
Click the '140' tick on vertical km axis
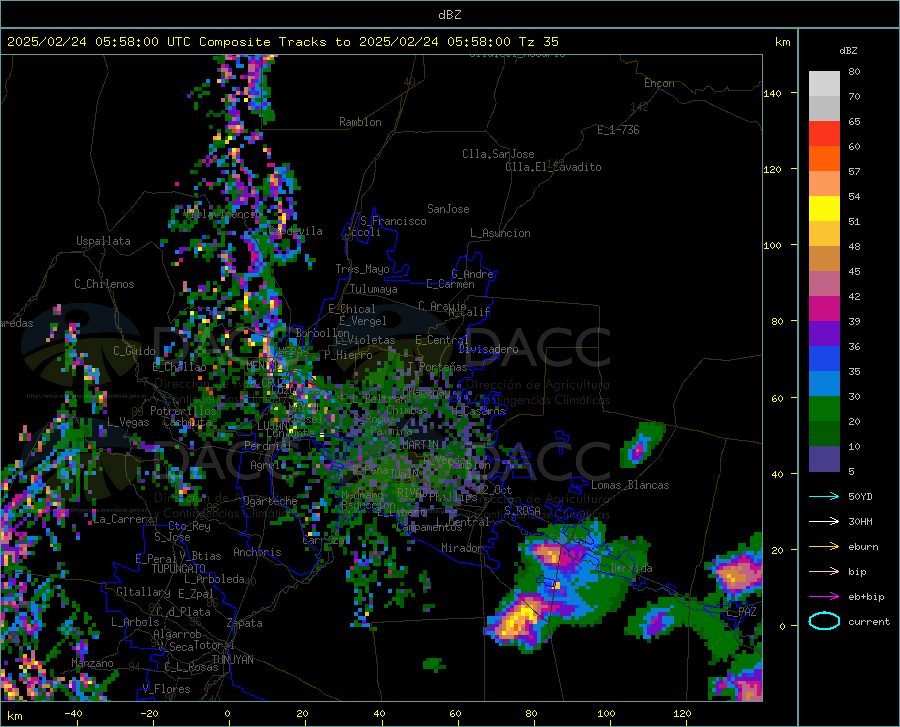(x=772, y=93)
